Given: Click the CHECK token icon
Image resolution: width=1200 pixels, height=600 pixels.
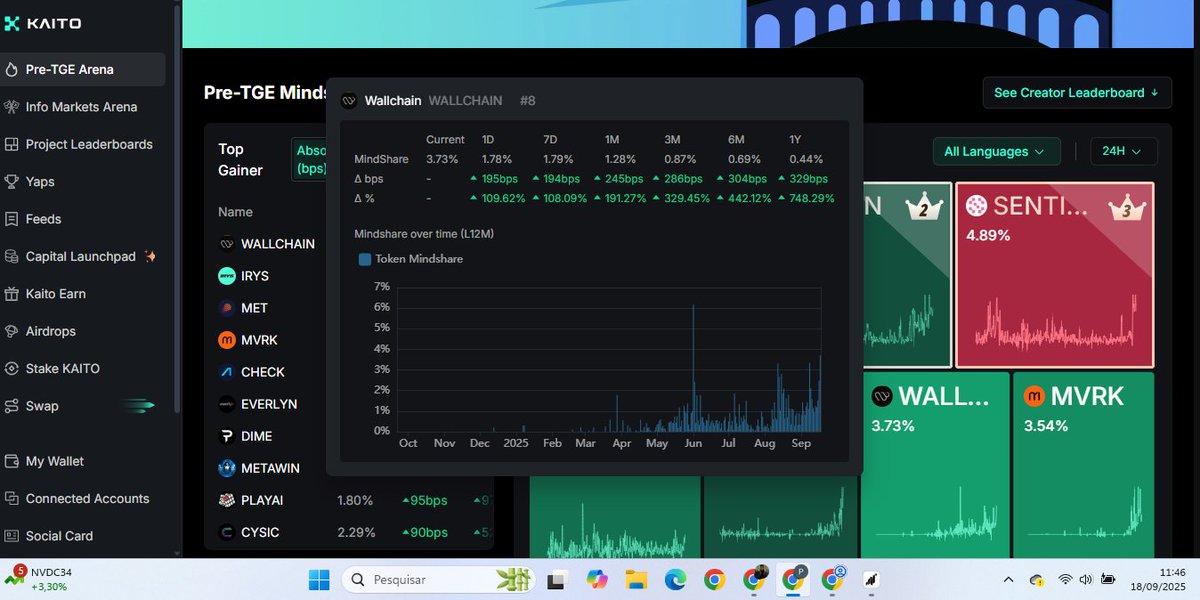Looking at the screenshot, I should coord(227,372).
